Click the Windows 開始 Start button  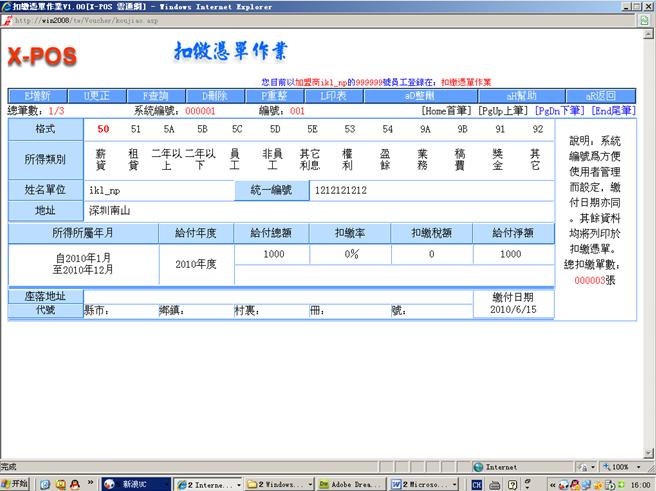click(15, 483)
